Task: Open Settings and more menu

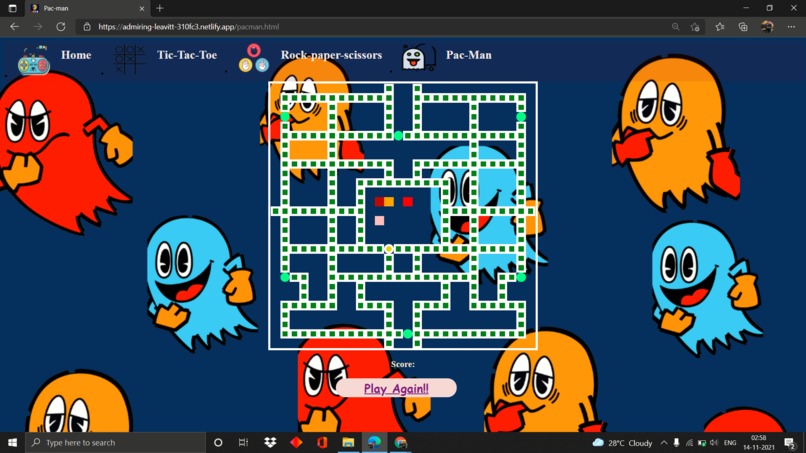Action: [x=791, y=27]
